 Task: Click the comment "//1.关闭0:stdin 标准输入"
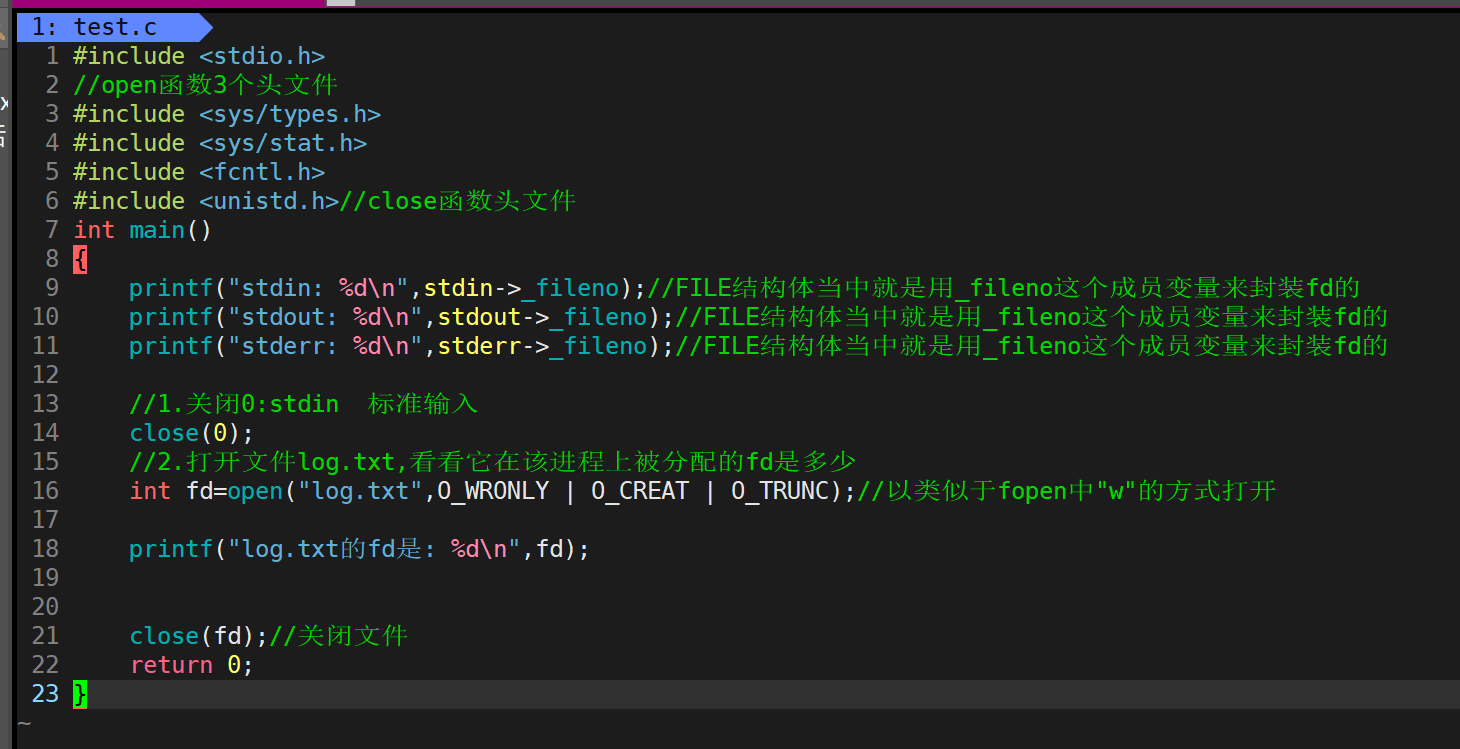coord(304,404)
